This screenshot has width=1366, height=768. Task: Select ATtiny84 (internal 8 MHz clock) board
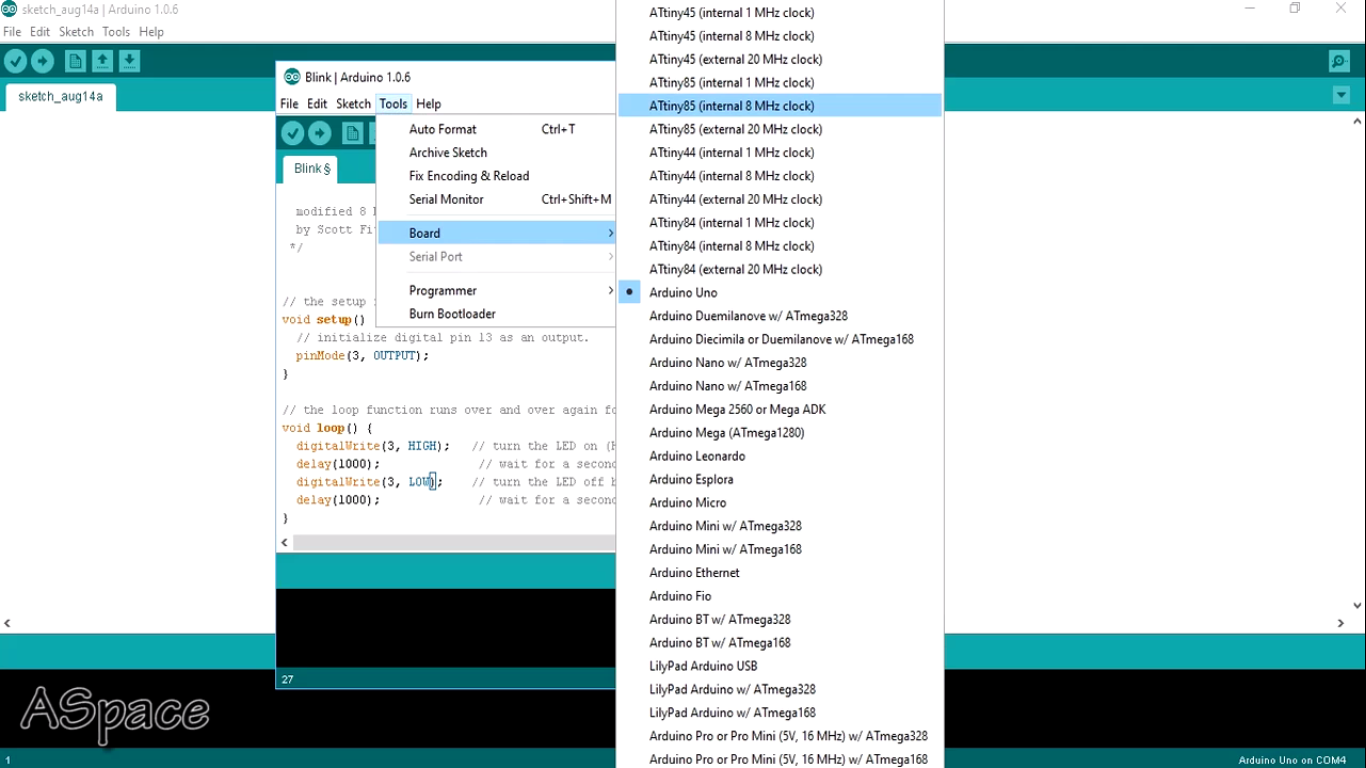780,246
